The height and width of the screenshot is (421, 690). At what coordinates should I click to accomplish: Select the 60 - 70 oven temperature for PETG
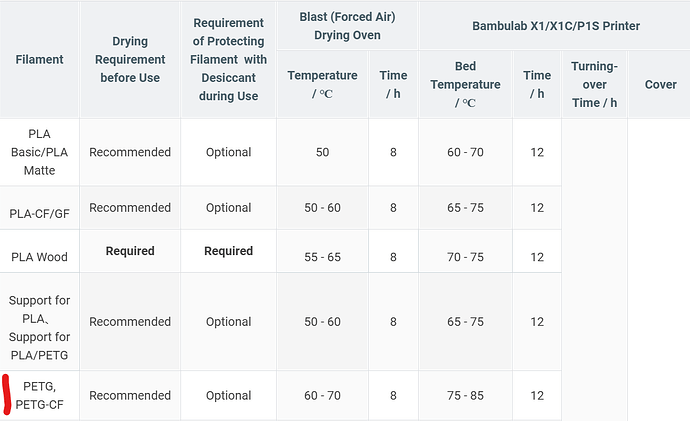pos(322,395)
